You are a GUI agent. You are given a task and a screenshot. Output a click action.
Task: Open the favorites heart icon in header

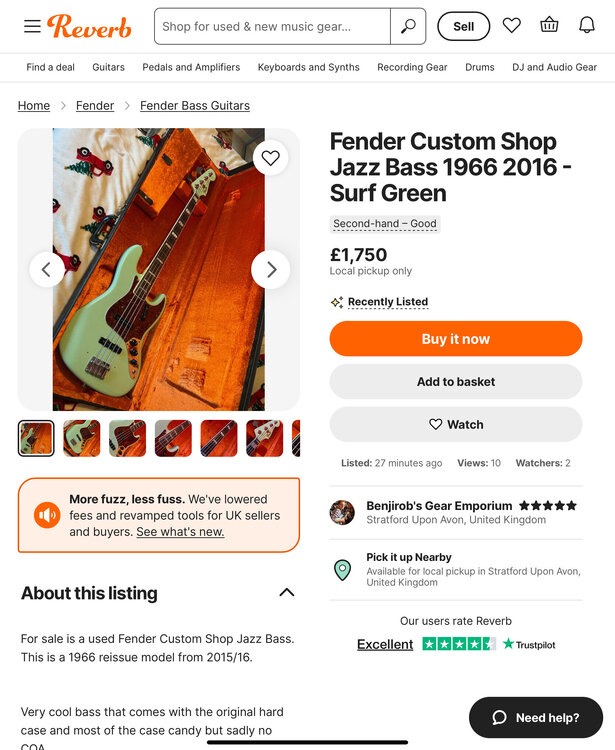pos(512,26)
